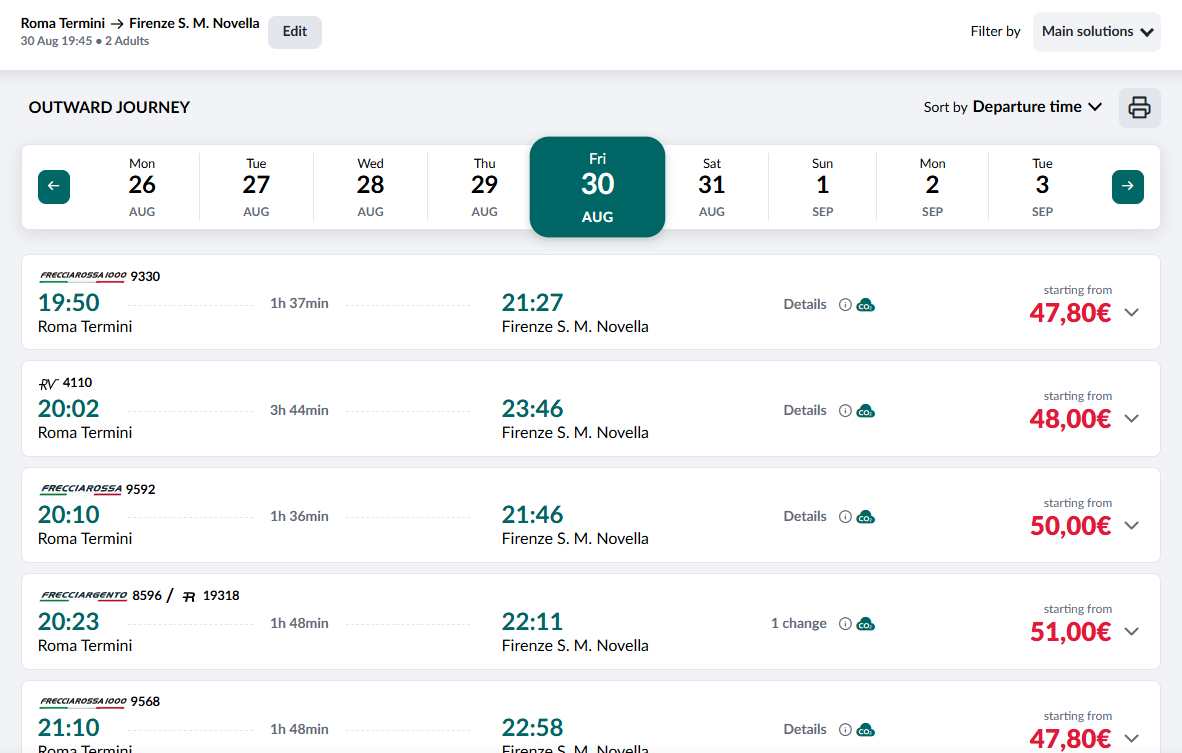Click 30 Aug 19:45 2 Adults summary
This screenshot has height=753, width=1182.
(84, 41)
